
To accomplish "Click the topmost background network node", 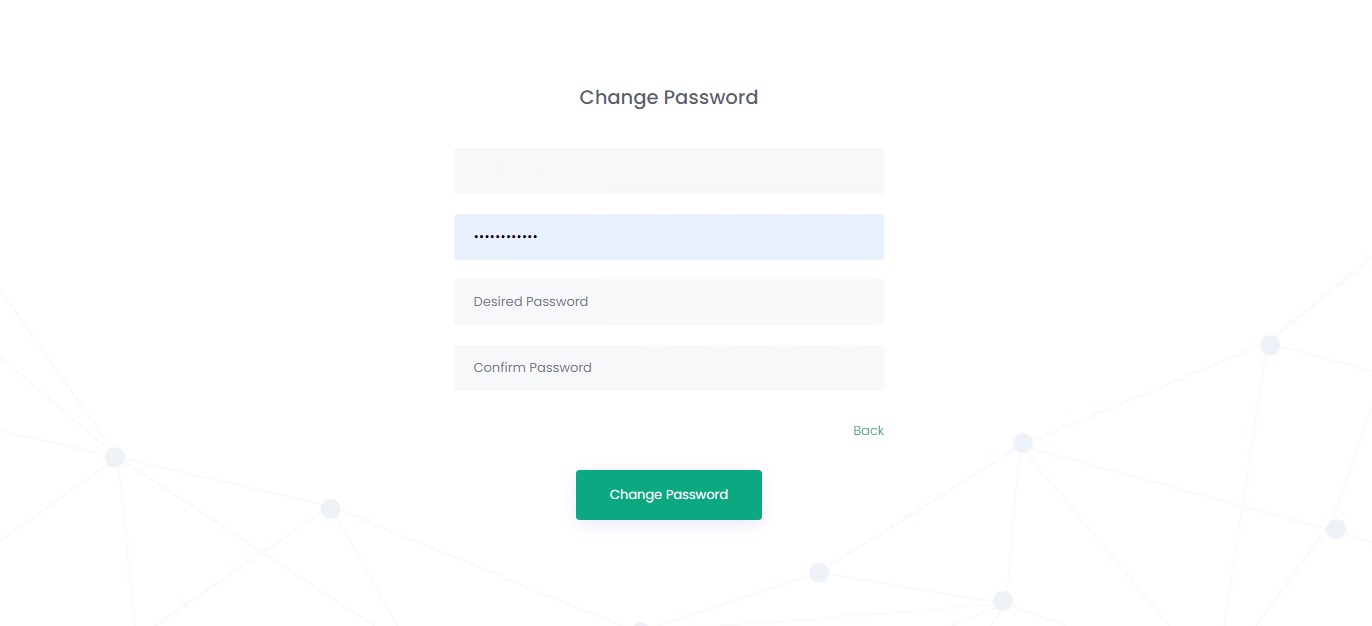I will pos(1270,345).
